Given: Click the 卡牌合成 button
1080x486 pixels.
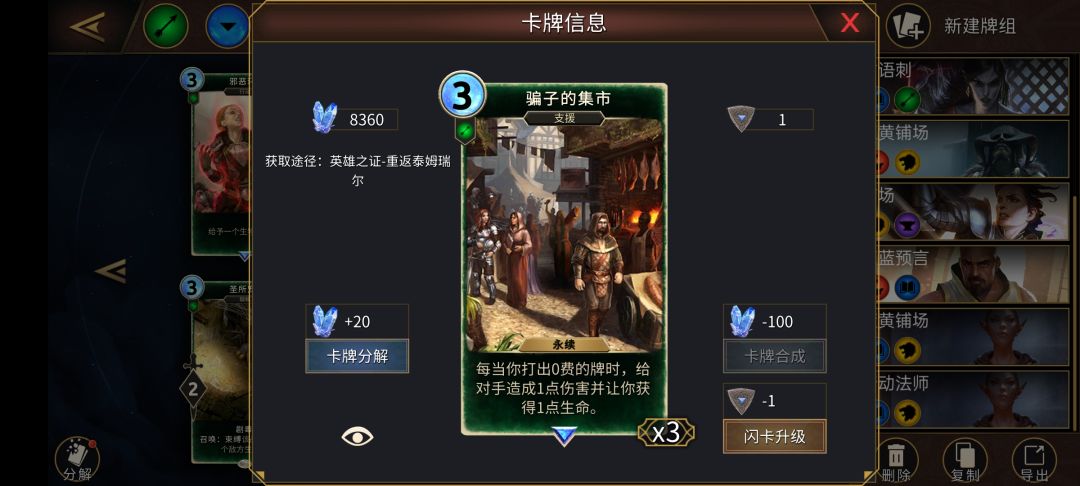Looking at the screenshot, I should [x=774, y=356].
